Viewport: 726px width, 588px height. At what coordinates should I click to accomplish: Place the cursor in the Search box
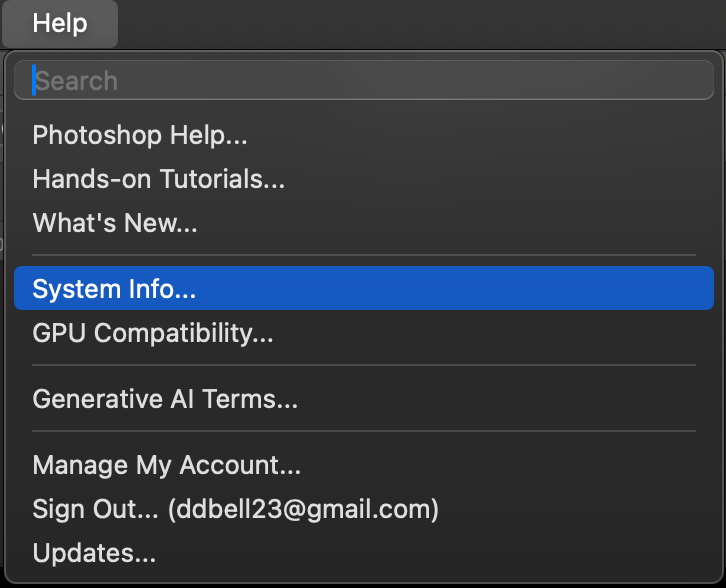[x=363, y=81]
